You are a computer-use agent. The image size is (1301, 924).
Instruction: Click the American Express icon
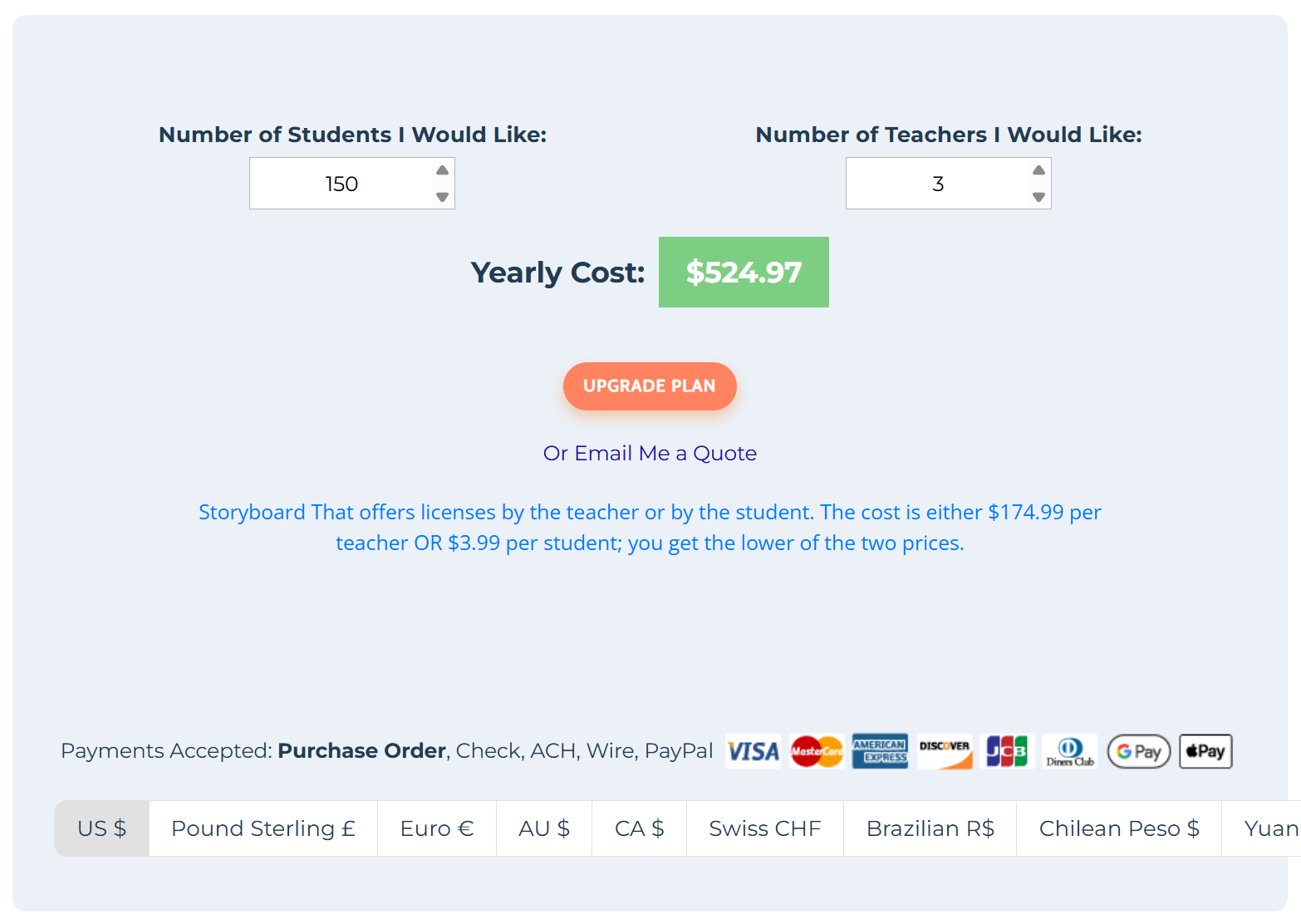(x=880, y=751)
